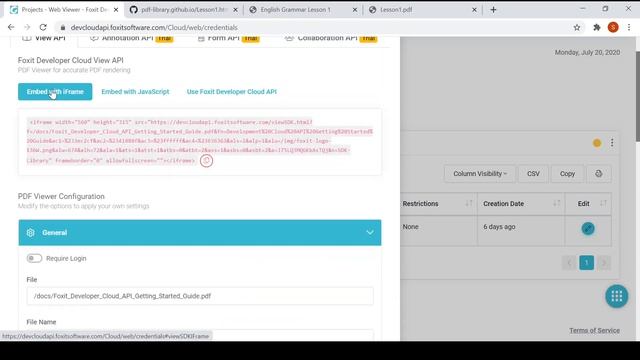
Task: Click the page vertical scrollbar
Action: 638,97
